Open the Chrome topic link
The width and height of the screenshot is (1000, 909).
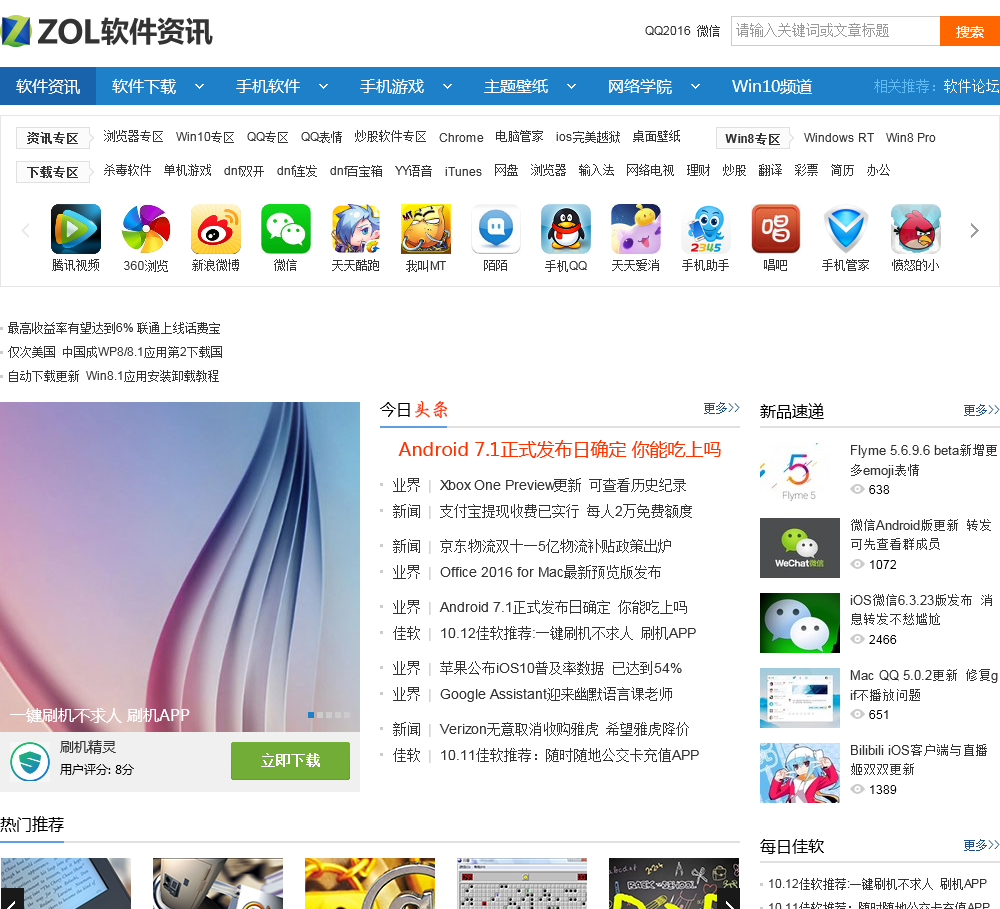tap(461, 137)
